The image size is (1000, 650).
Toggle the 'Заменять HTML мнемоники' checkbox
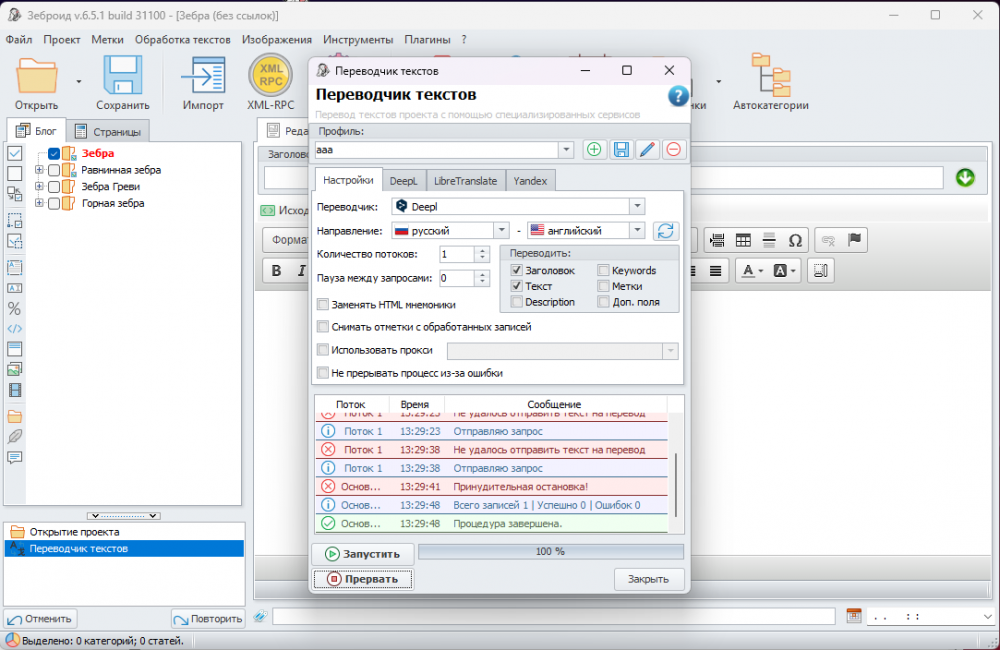tap(323, 305)
